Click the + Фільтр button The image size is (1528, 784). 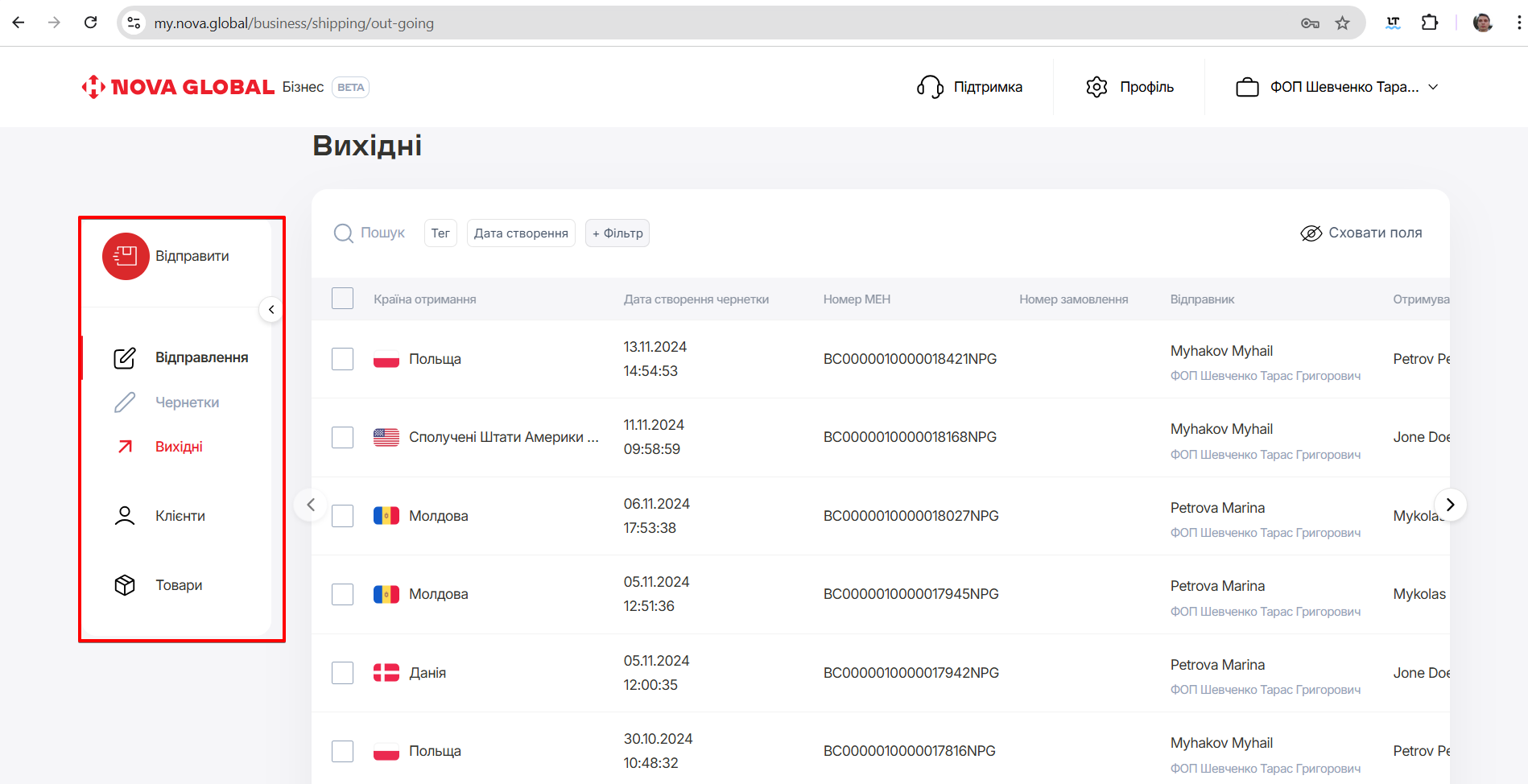coord(617,233)
